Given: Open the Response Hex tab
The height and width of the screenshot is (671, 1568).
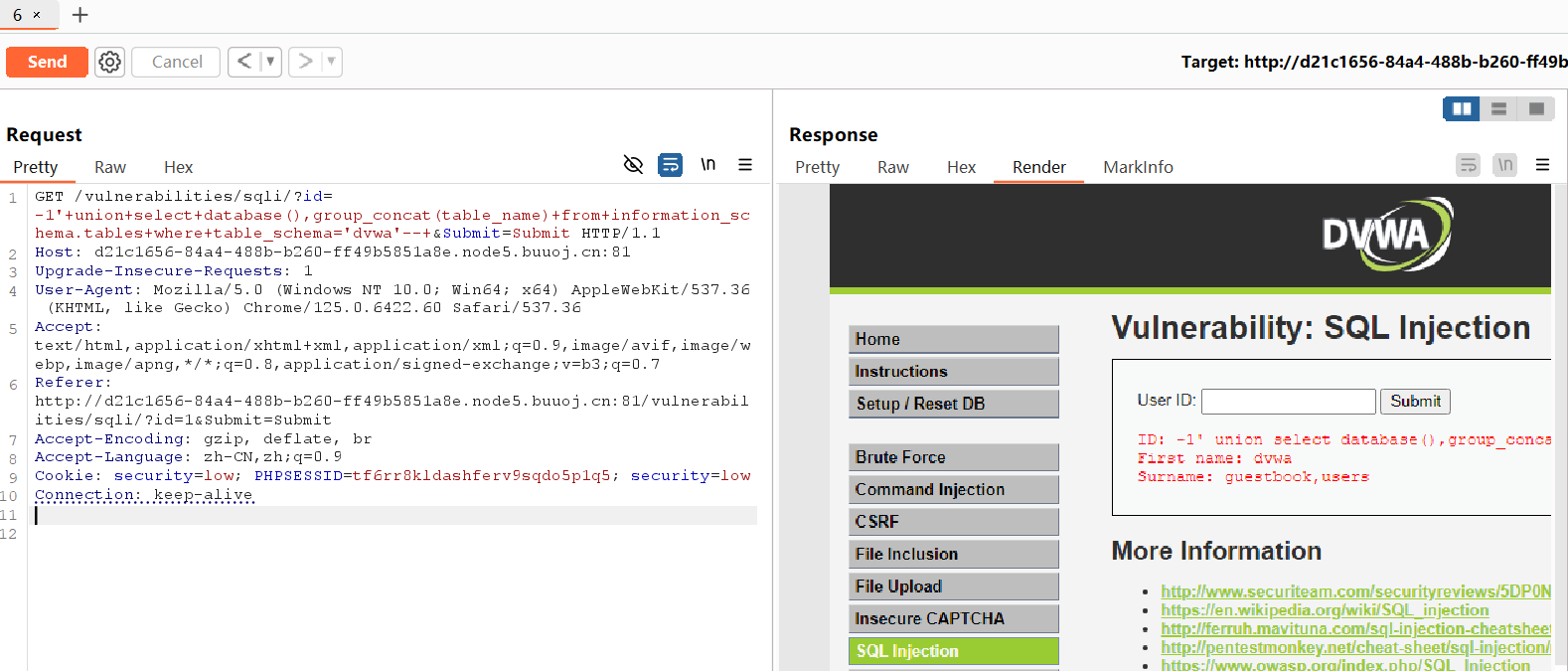Looking at the screenshot, I should [x=961, y=167].
